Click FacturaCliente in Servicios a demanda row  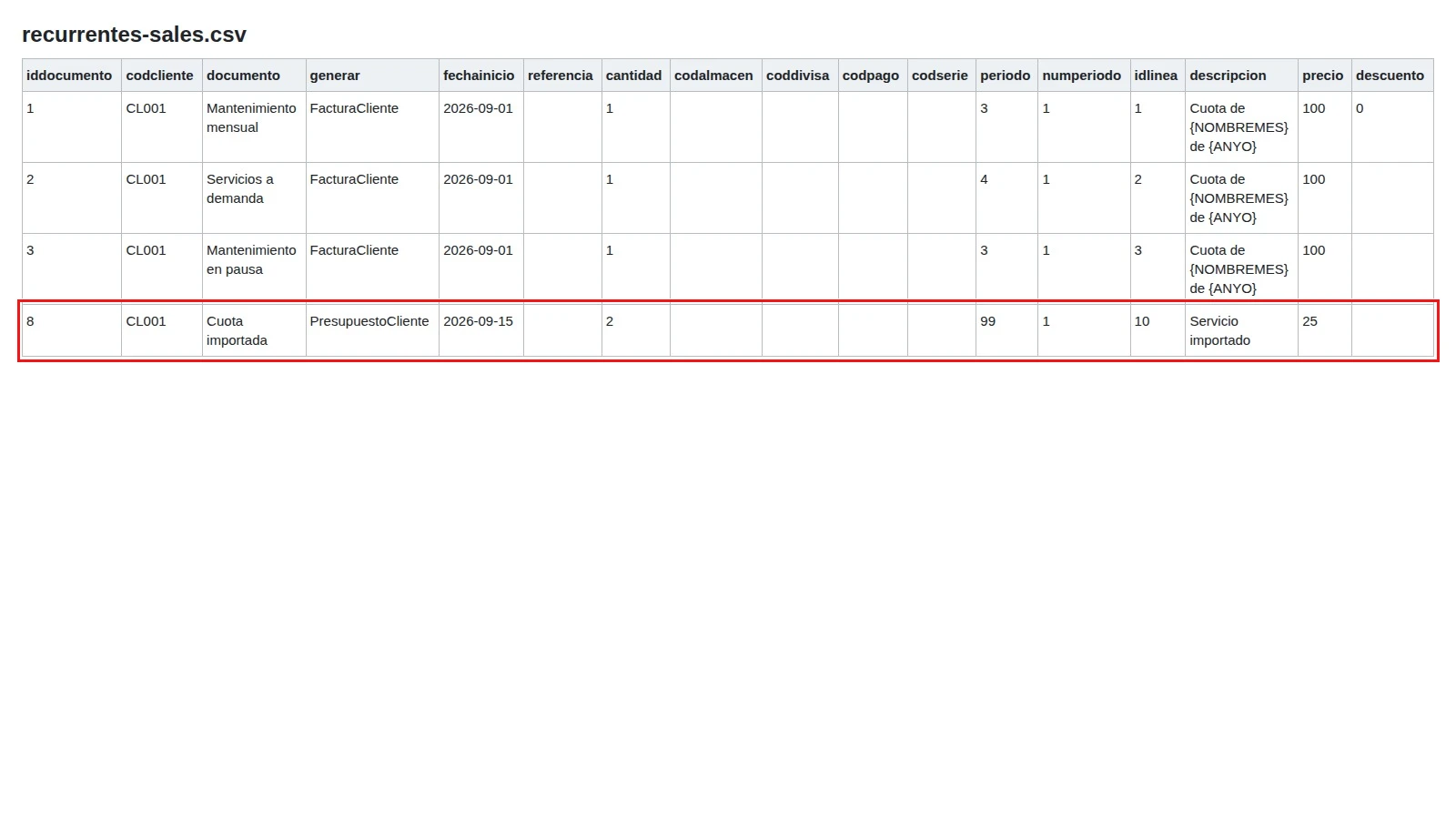pos(372,198)
